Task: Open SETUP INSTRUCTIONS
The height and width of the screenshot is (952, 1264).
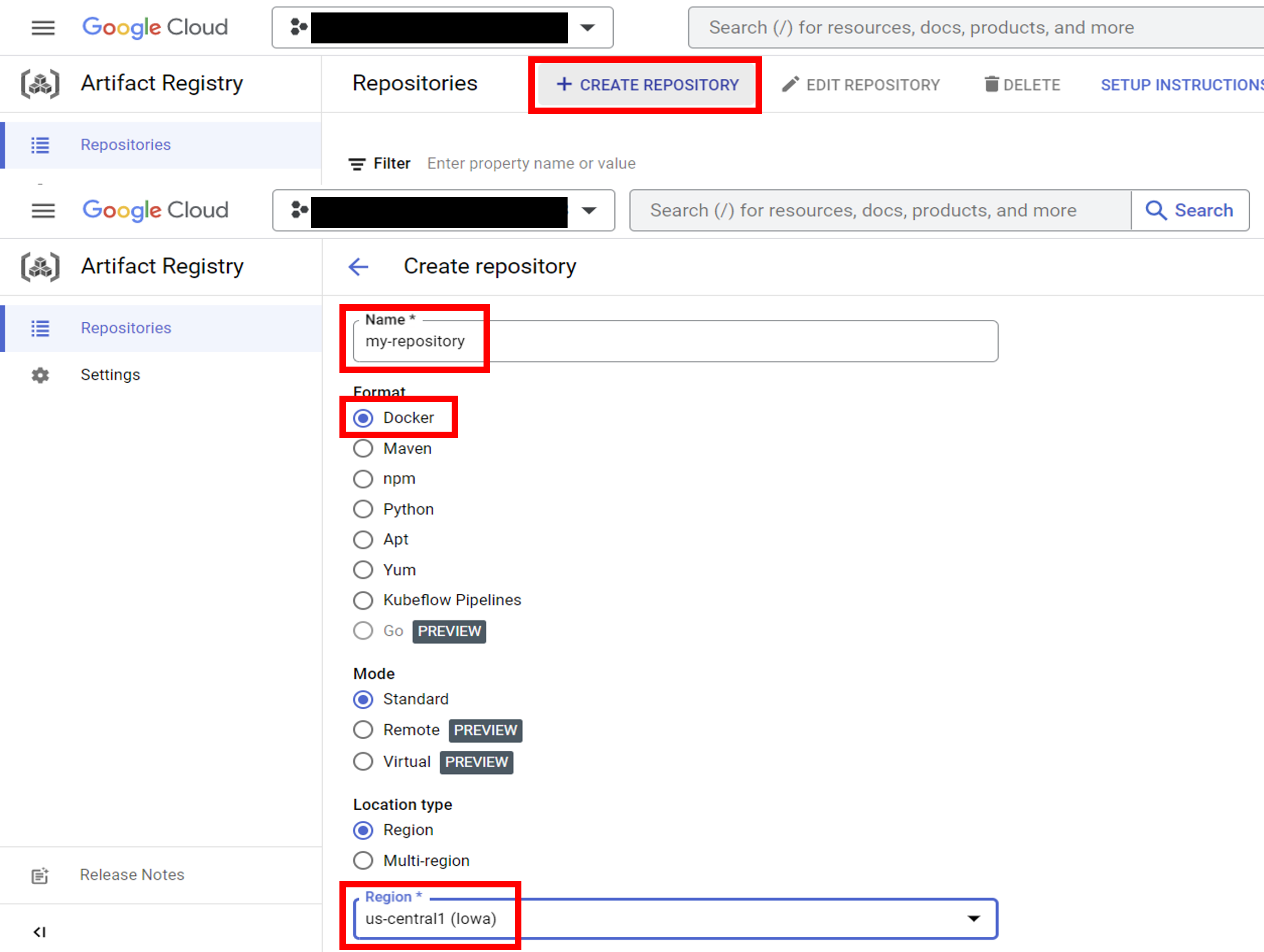Action: point(1182,84)
